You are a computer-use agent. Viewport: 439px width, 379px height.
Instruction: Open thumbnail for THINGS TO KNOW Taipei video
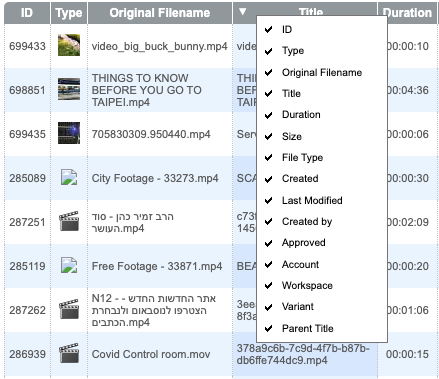(69, 89)
